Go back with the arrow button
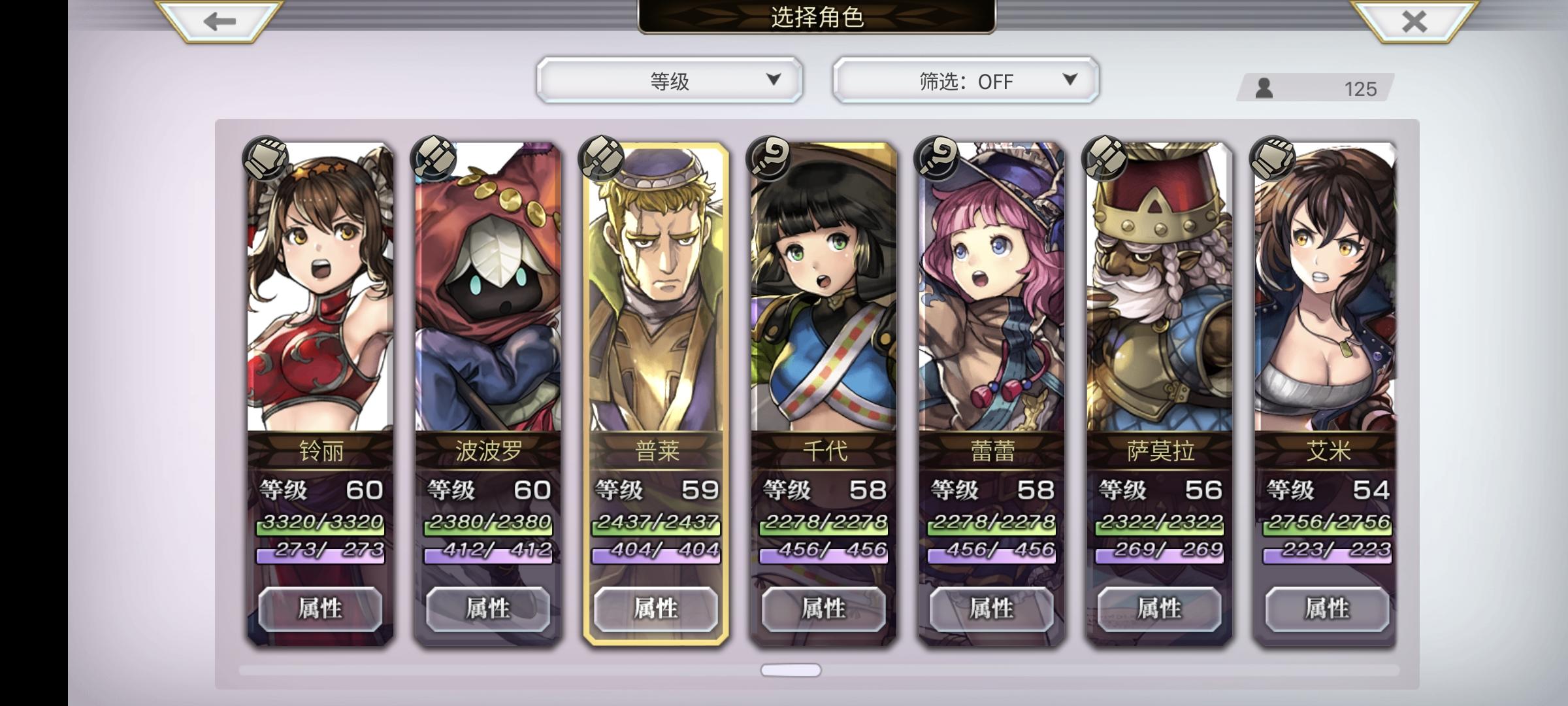The height and width of the screenshot is (706, 1568). tap(219, 20)
